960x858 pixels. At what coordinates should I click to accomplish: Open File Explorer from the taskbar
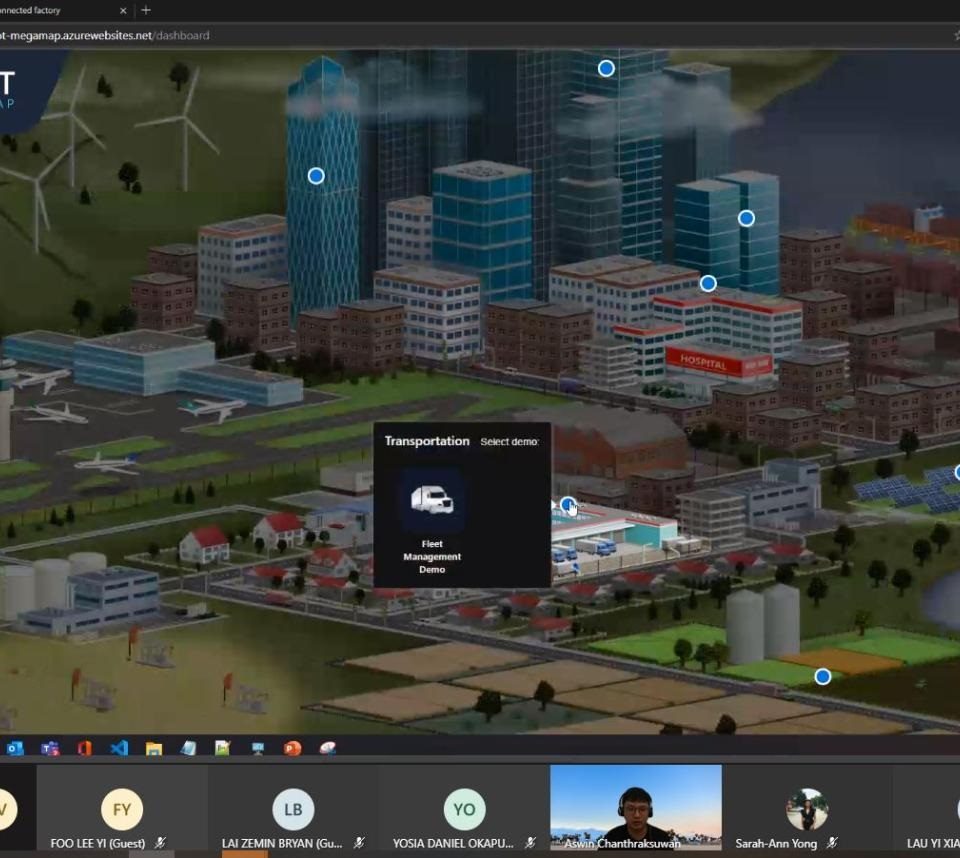pos(154,748)
